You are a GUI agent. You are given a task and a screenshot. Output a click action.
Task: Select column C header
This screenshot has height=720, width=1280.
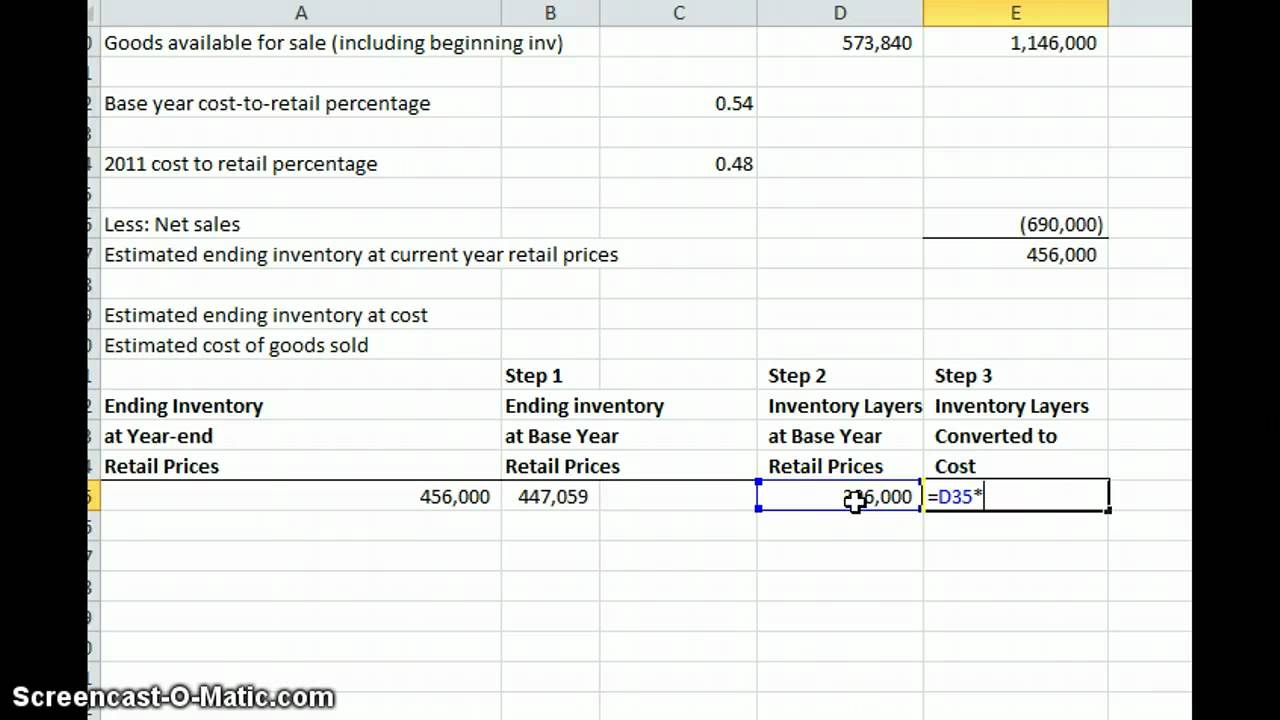pyautogui.click(x=679, y=13)
